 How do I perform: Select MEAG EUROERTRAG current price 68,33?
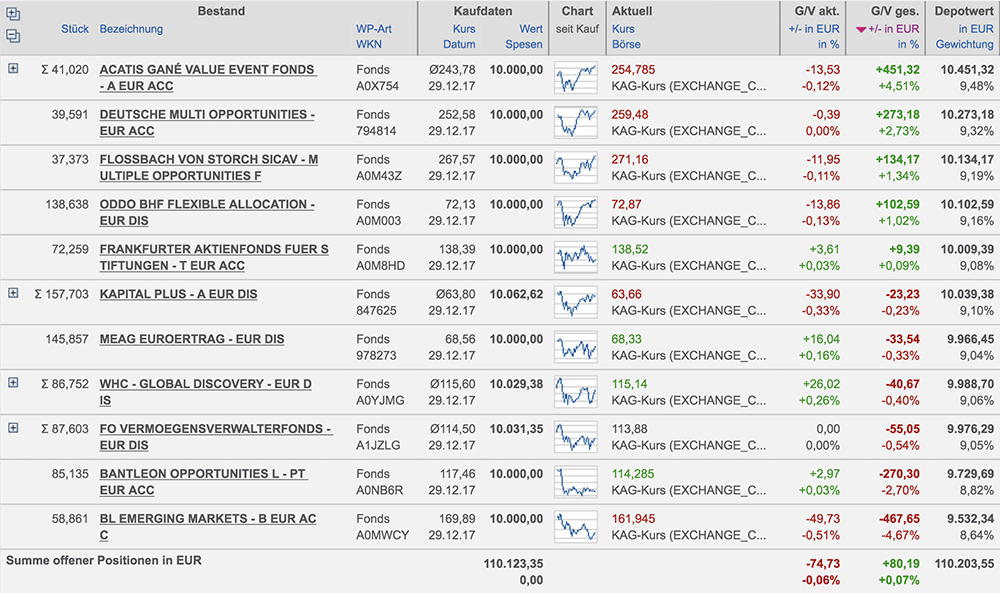coord(626,339)
